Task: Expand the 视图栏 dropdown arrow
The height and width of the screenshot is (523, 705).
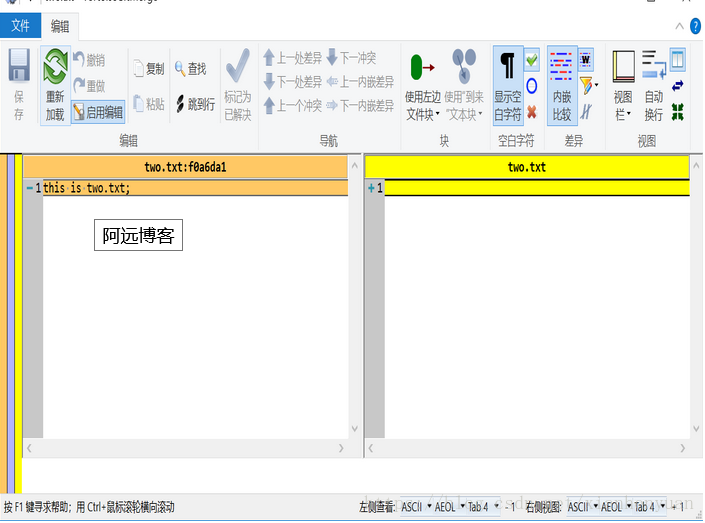Action: pyautogui.click(x=629, y=114)
